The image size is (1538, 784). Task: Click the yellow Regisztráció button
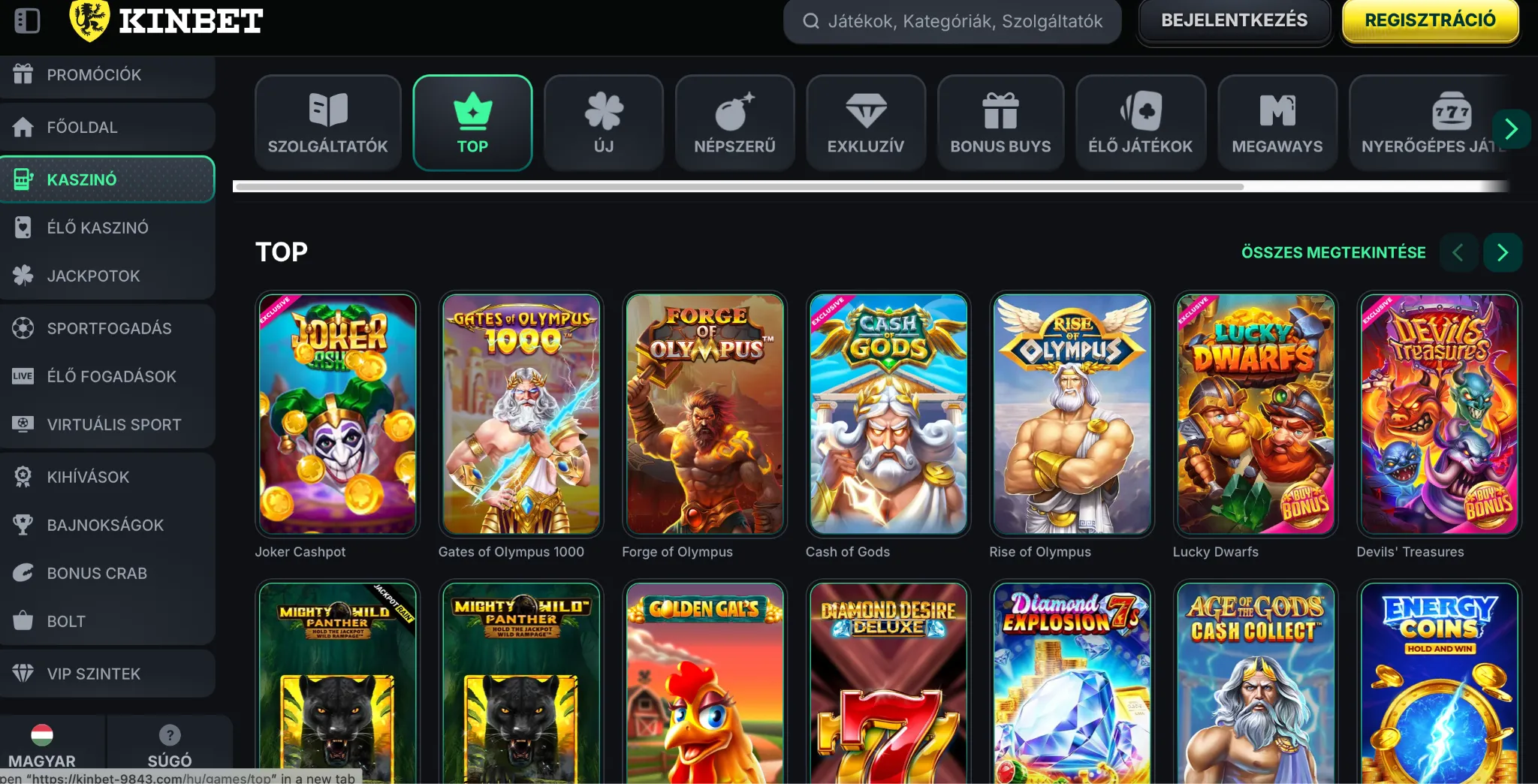point(1431,21)
